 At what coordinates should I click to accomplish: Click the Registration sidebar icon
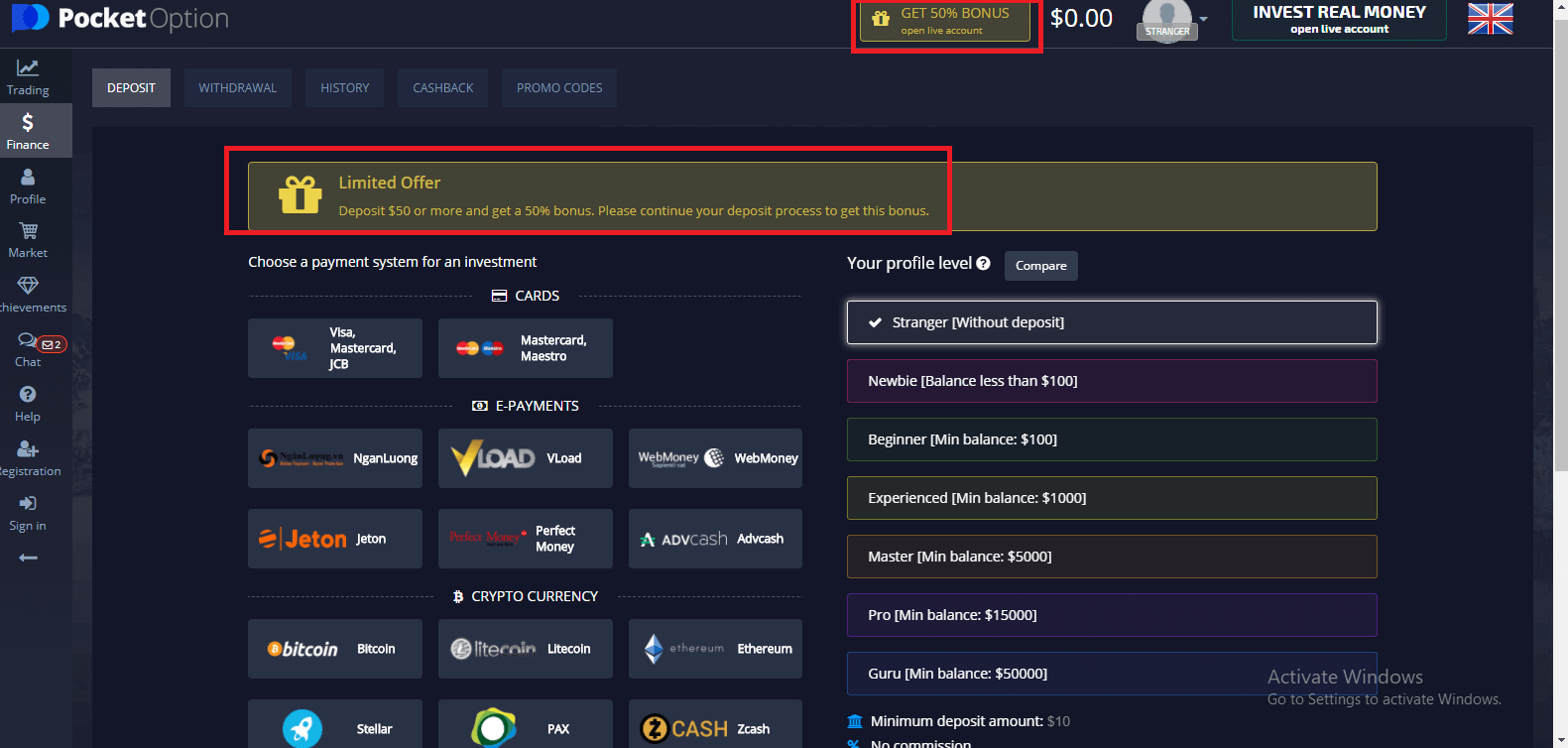[x=28, y=457]
